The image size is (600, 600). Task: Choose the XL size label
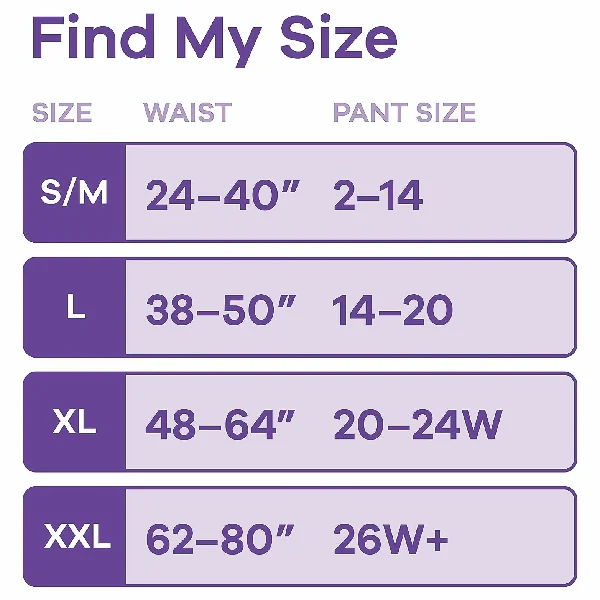coord(75,422)
